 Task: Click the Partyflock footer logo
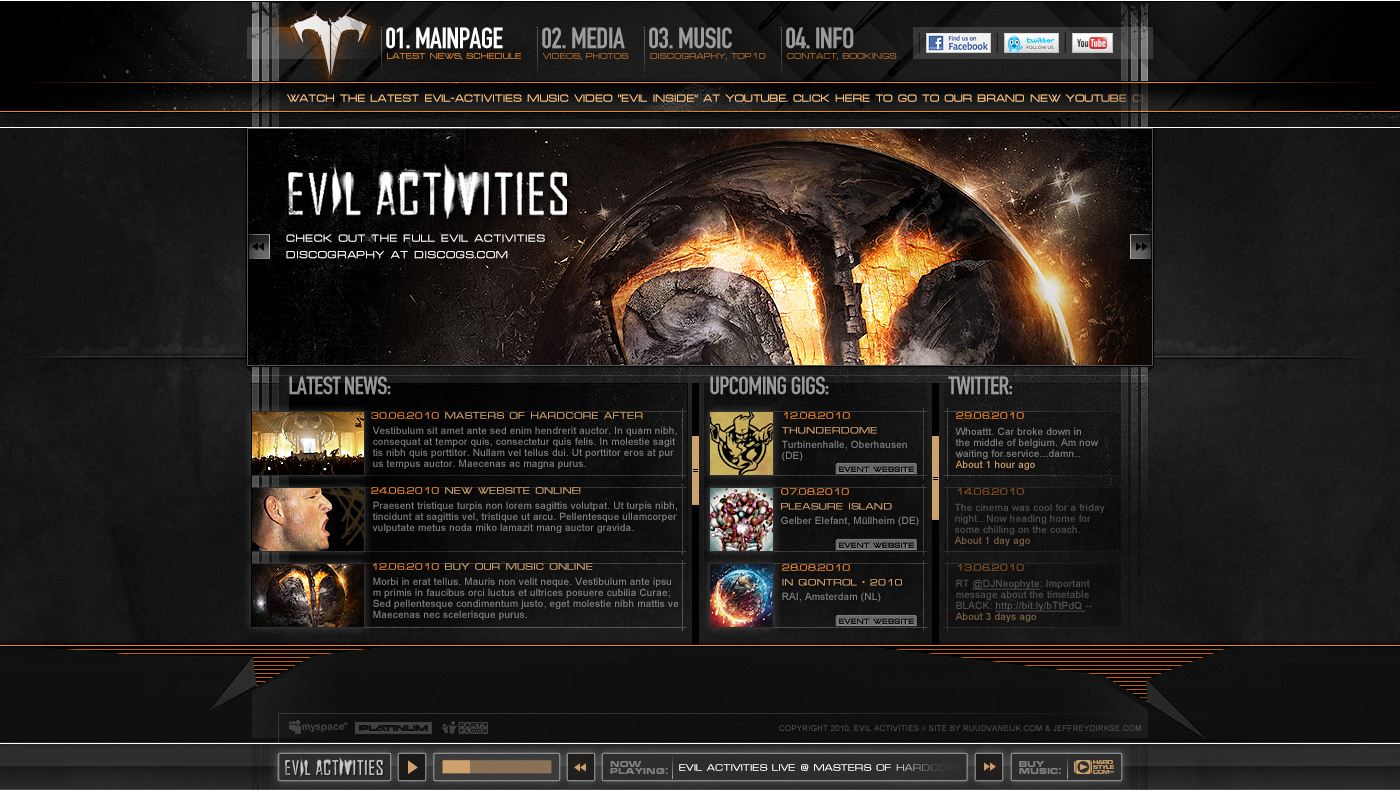pyautogui.click(x=465, y=728)
